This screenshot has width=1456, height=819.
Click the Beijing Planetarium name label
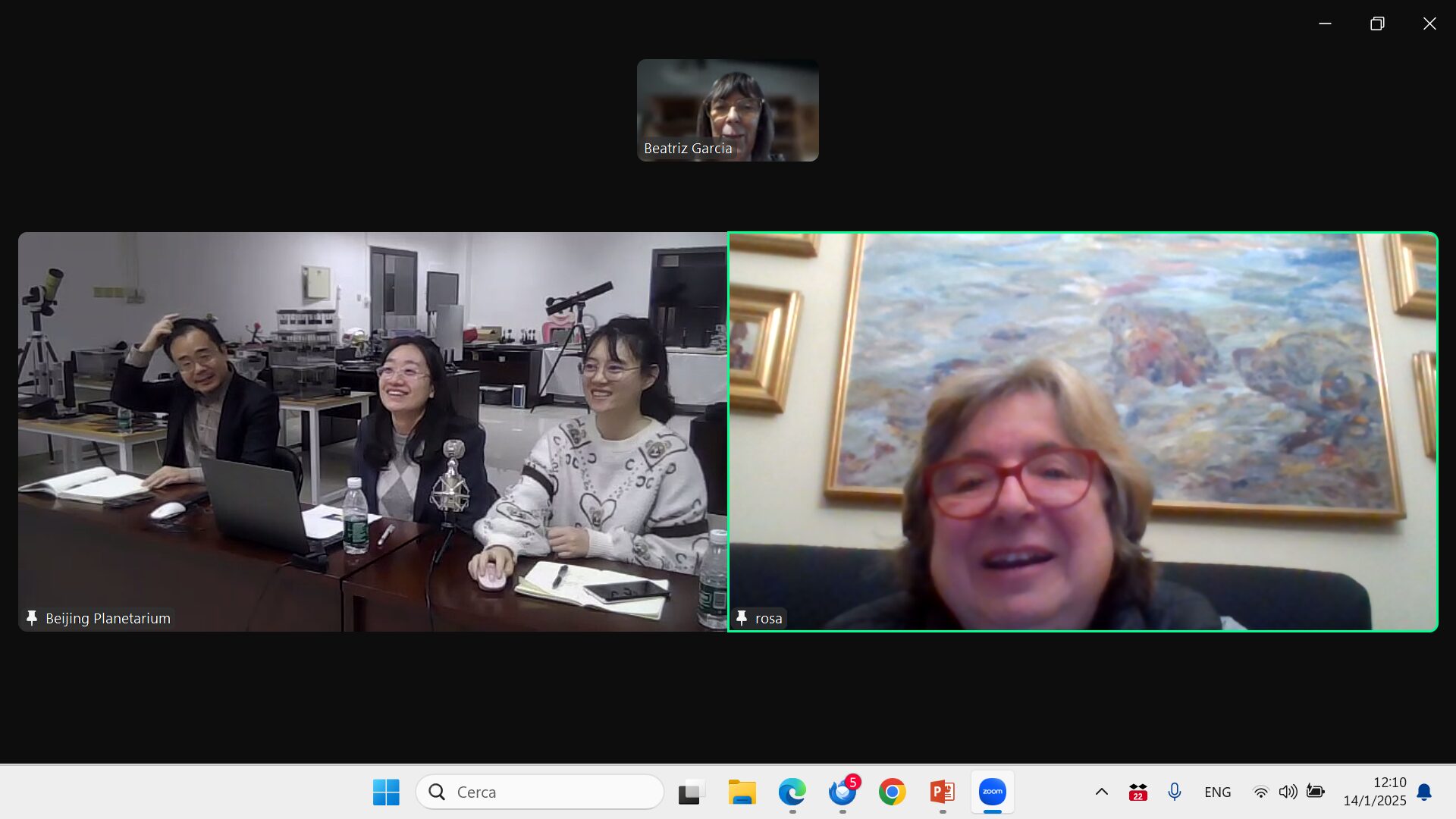pyautogui.click(x=108, y=619)
